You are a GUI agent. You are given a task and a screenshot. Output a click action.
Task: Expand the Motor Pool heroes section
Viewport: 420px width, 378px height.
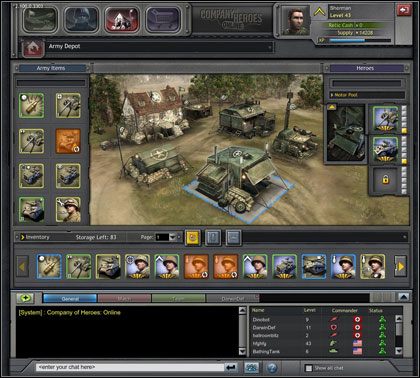click(x=367, y=95)
